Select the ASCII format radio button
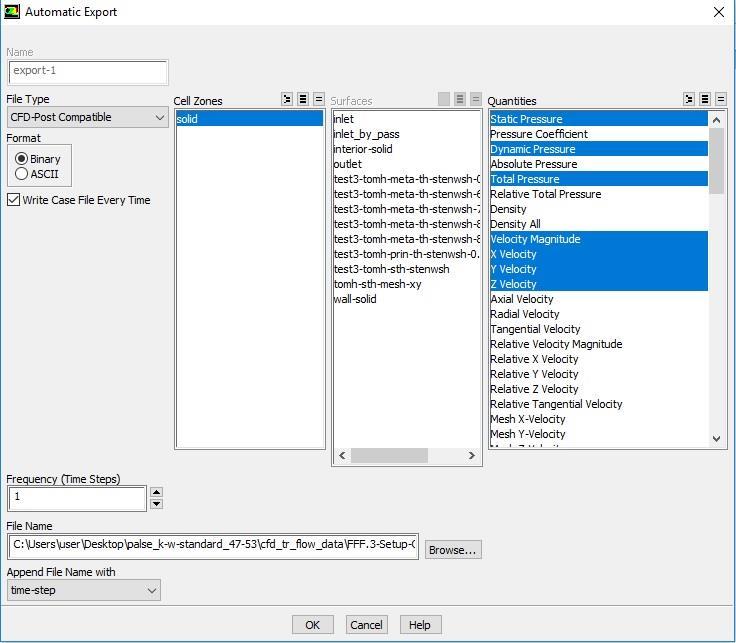 [21, 174]
